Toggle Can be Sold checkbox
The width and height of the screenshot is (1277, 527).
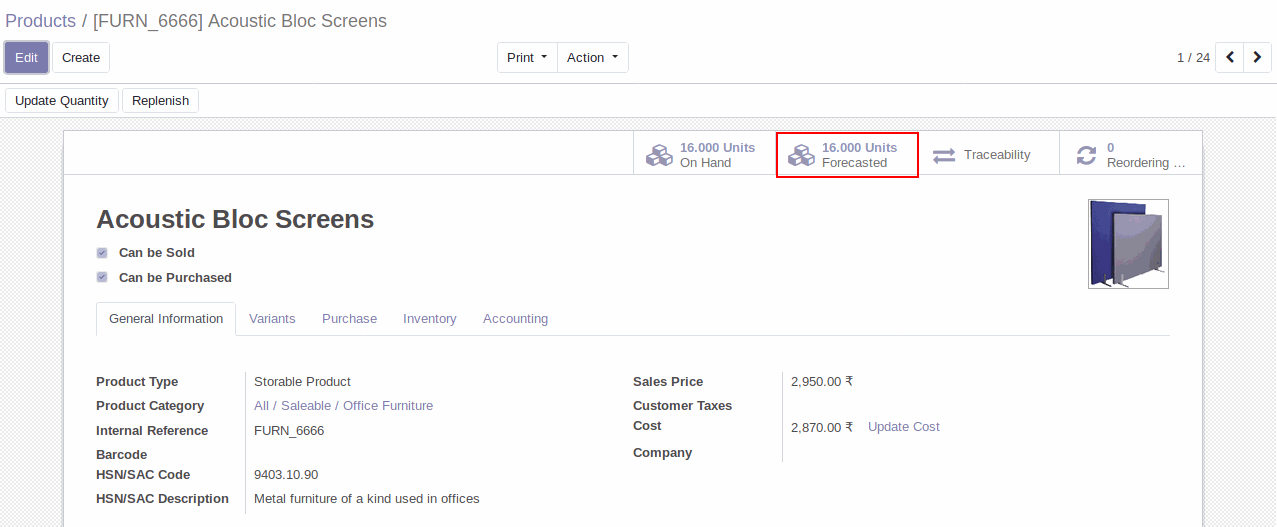(x=102, y=253)
